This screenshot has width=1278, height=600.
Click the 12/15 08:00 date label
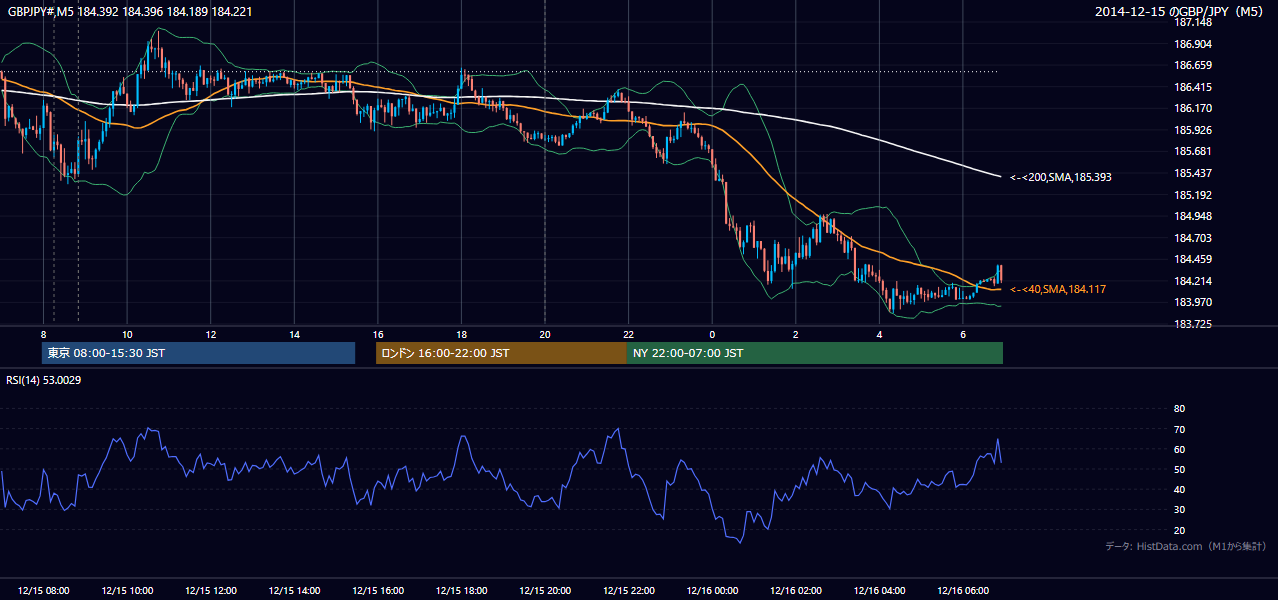[x=44, y=591]
